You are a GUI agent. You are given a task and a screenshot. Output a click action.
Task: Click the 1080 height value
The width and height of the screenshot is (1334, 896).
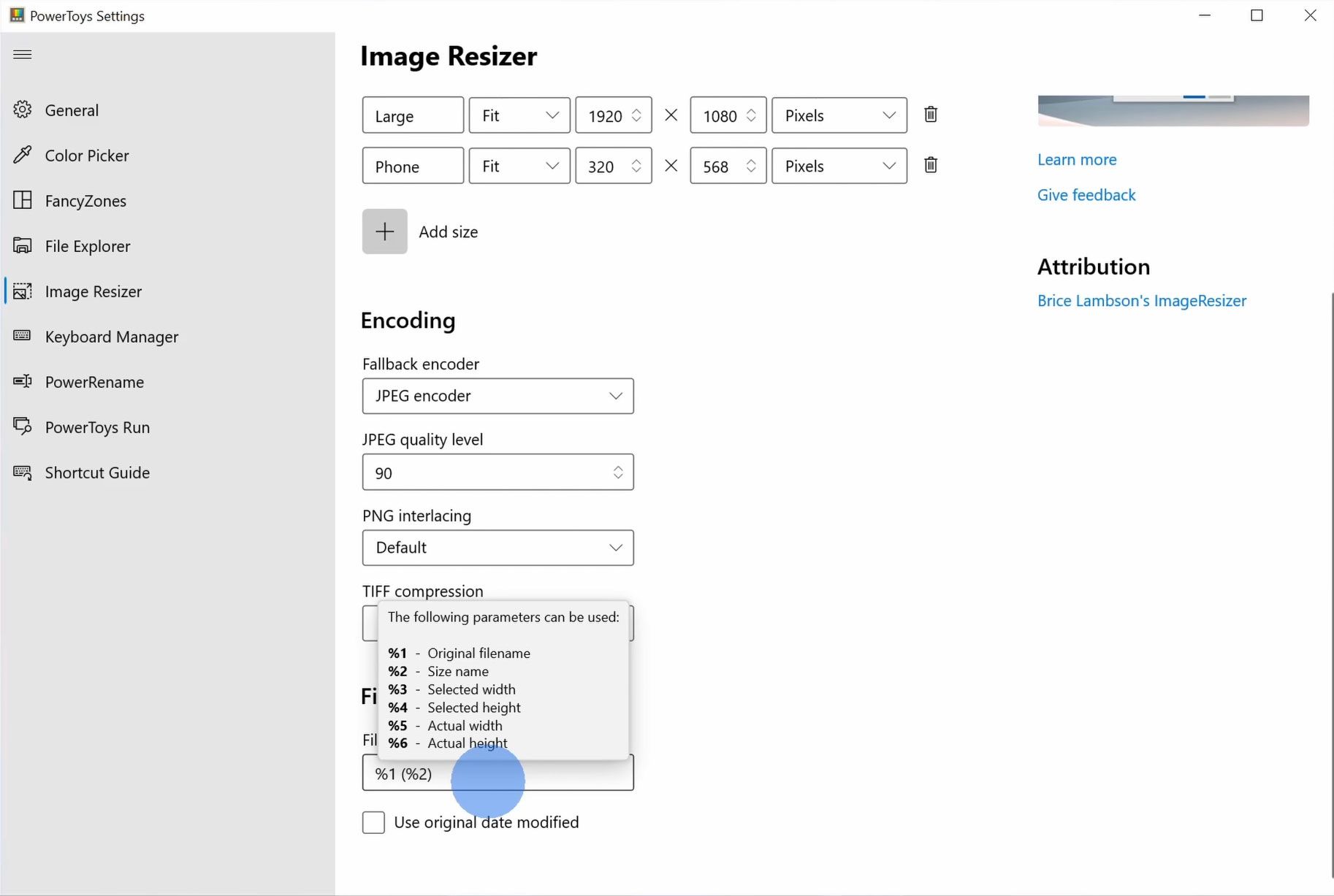720,116
